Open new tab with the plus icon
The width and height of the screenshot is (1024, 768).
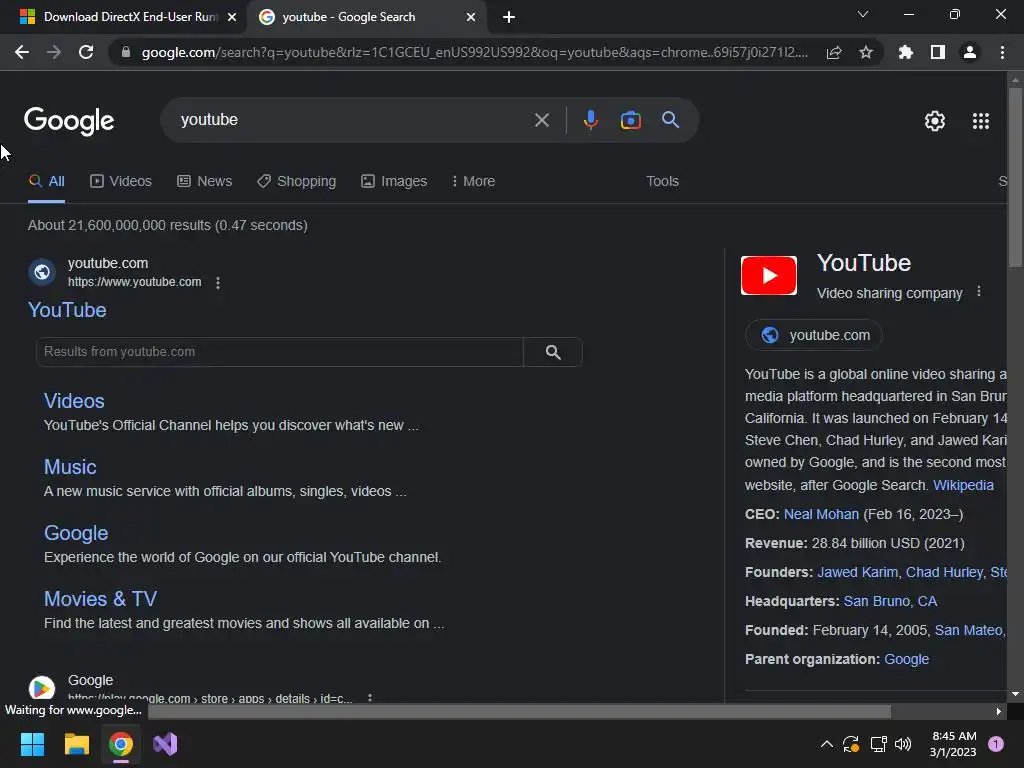[509, 17]
